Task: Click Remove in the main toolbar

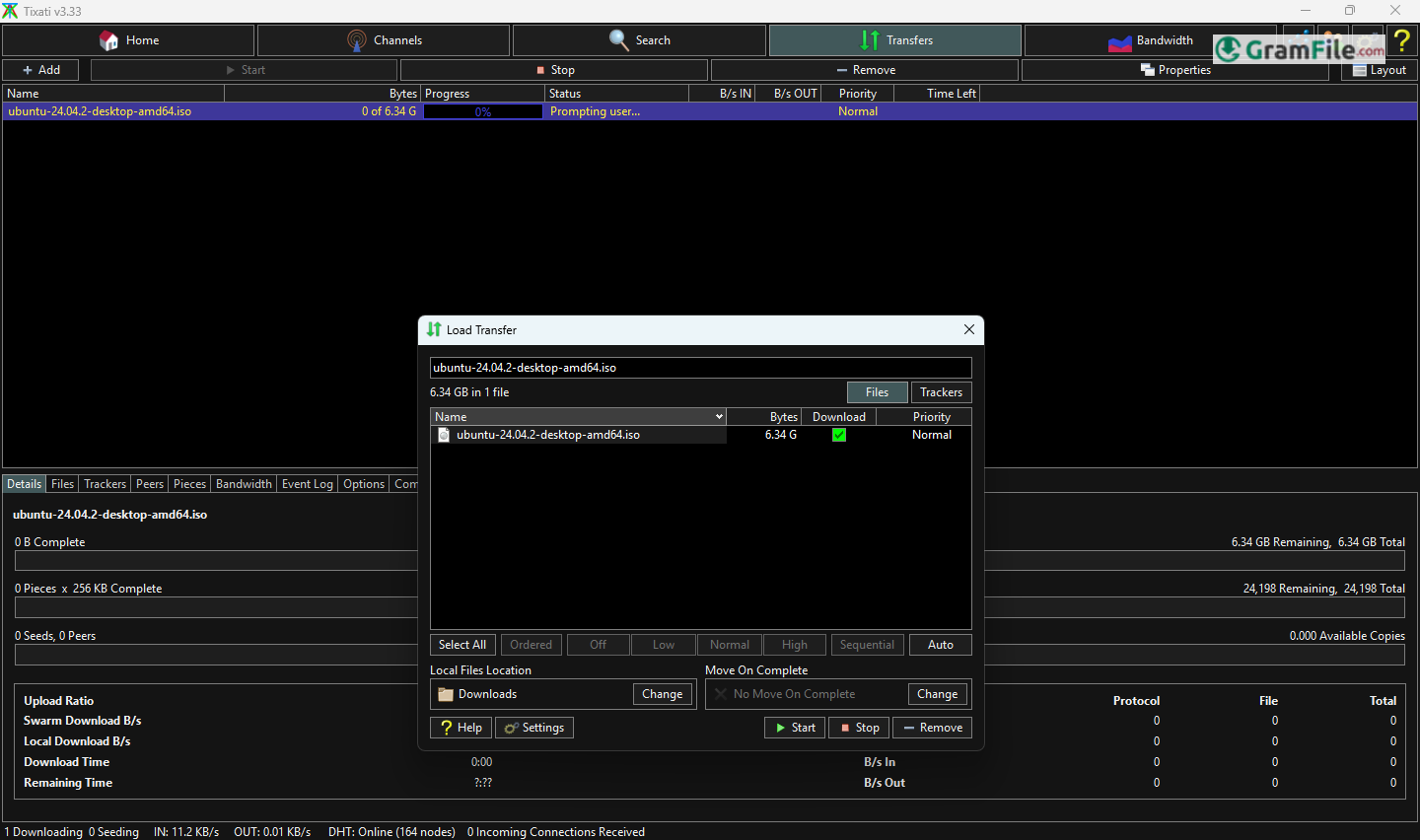Action: point(865,70)
